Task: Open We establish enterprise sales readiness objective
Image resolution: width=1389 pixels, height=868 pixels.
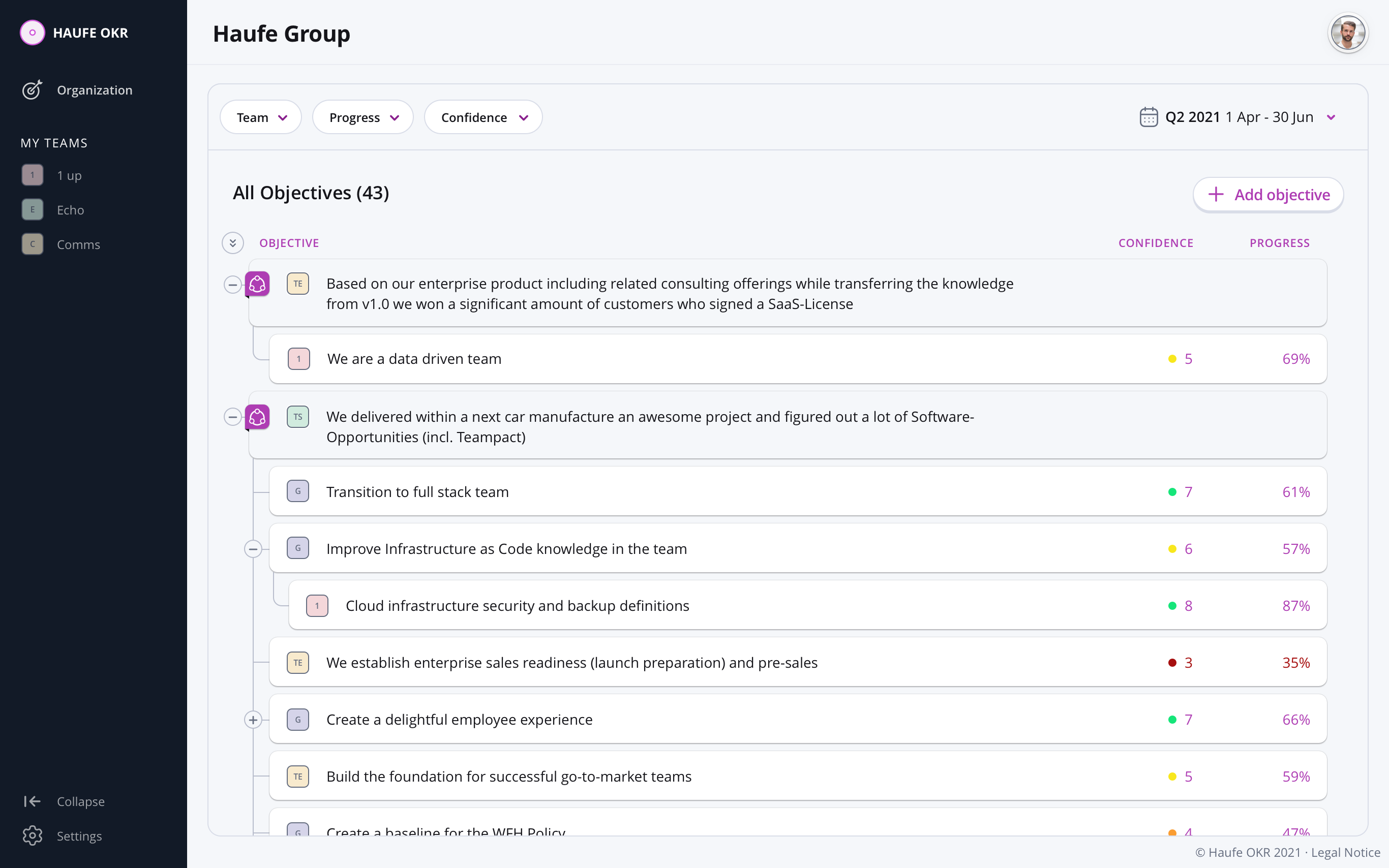Action: point(798,662)
